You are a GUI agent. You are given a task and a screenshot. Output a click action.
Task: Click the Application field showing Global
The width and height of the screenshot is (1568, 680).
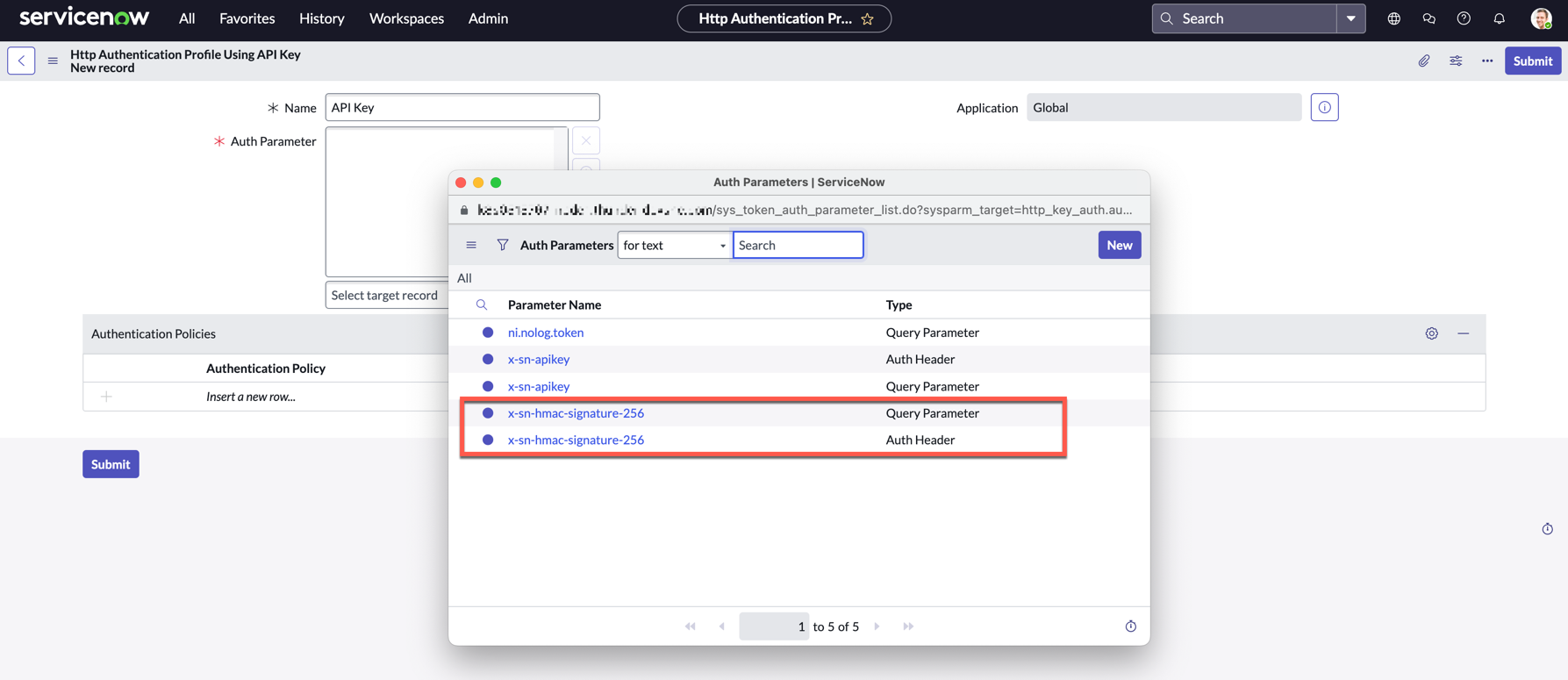click(1164, 107)
